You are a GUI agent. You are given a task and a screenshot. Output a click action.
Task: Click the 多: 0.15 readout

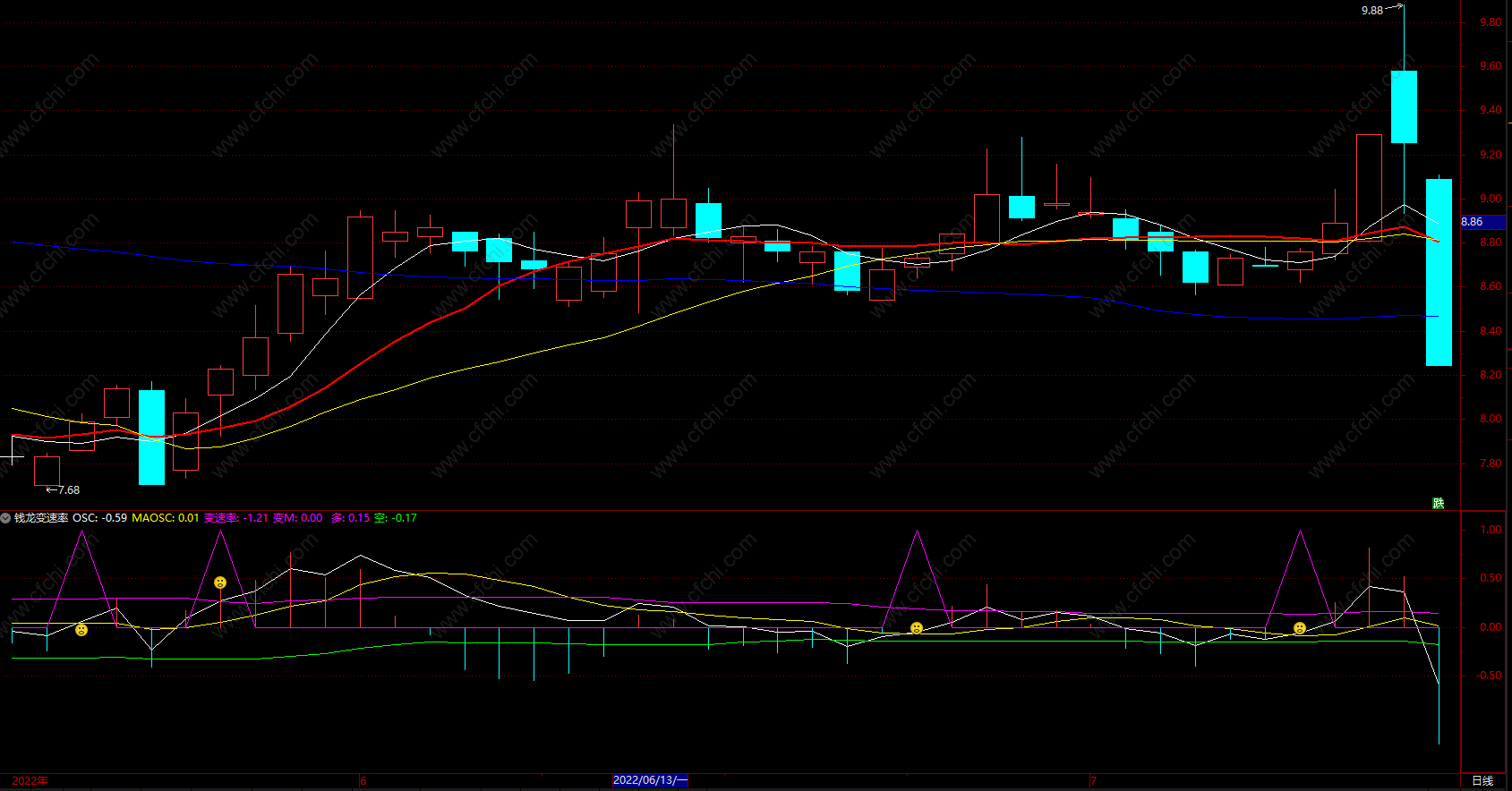pos(350,518)
